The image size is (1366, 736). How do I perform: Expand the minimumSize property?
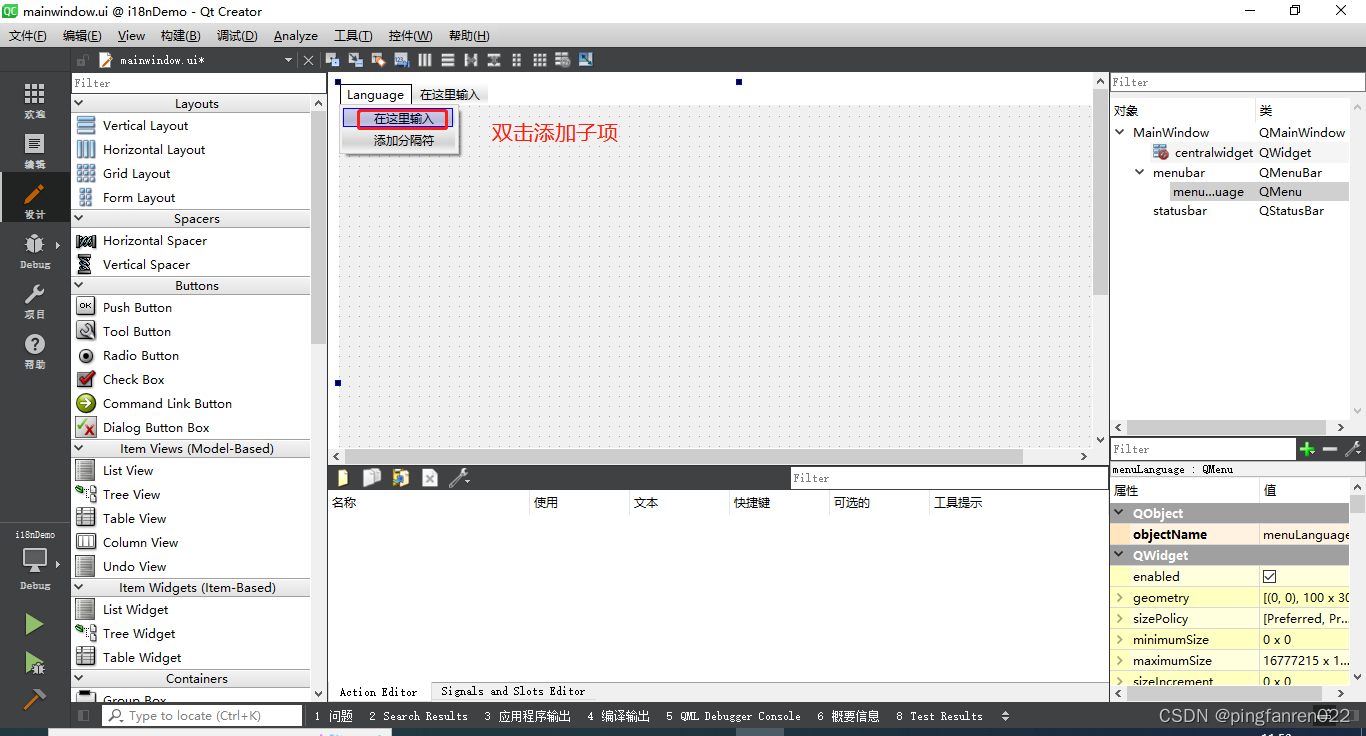pyautogui.click(x=1120, y=640)
